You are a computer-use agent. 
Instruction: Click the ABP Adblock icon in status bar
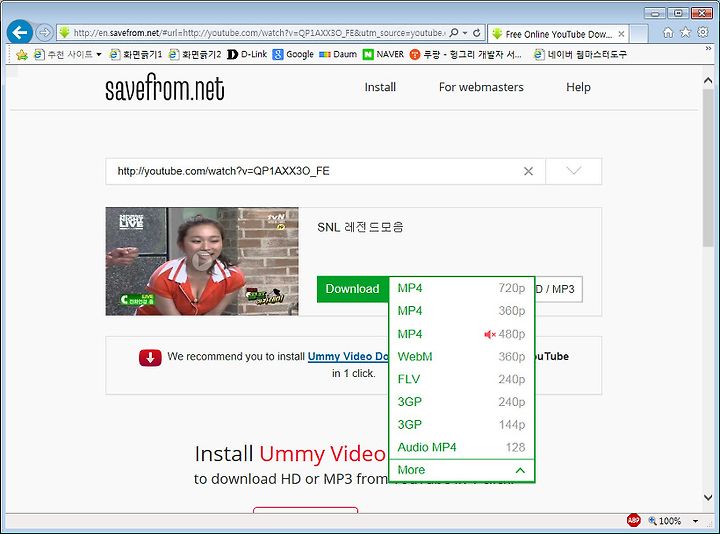click(x=634, y=520)
